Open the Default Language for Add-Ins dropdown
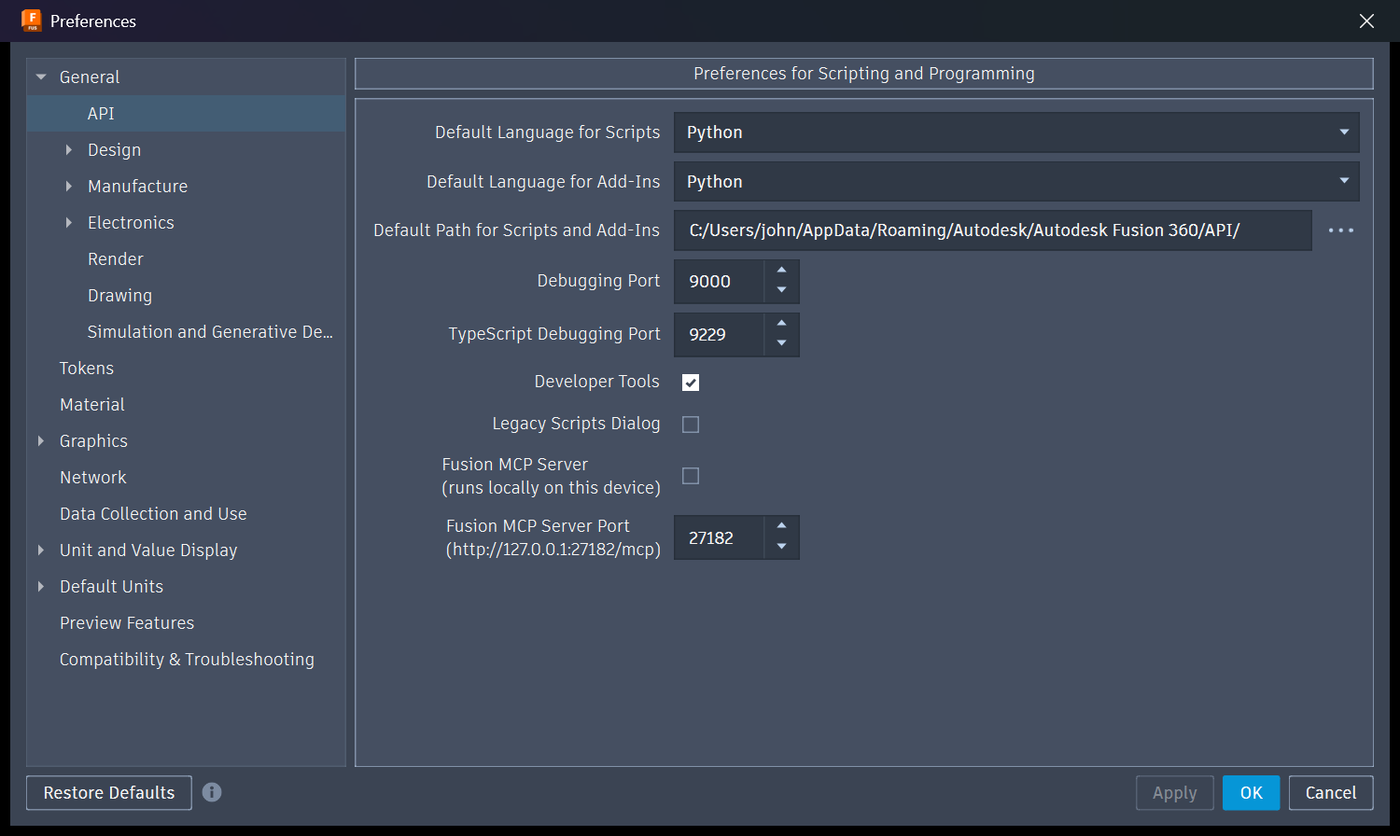 tap(1016, 182)
